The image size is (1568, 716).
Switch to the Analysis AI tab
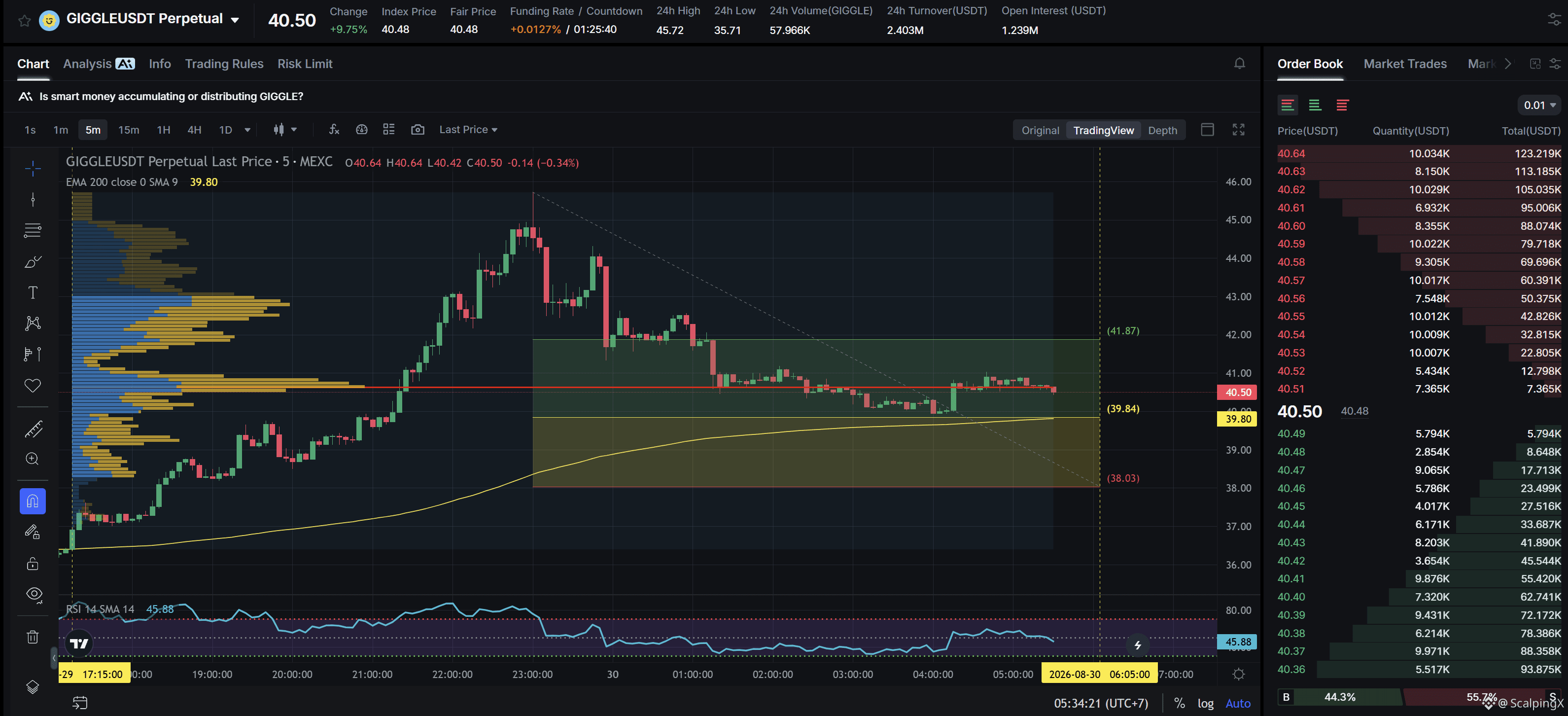click(99, 63)
